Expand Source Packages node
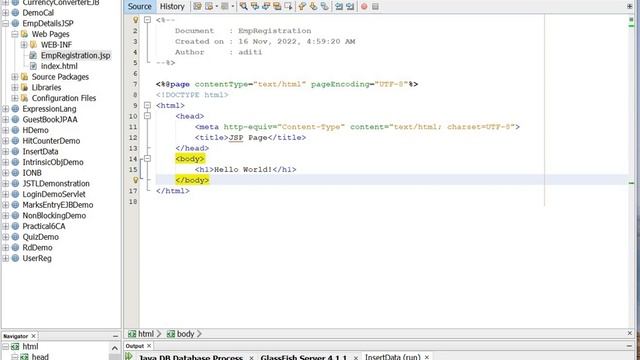Screen dimensions: 640x360 15,77
